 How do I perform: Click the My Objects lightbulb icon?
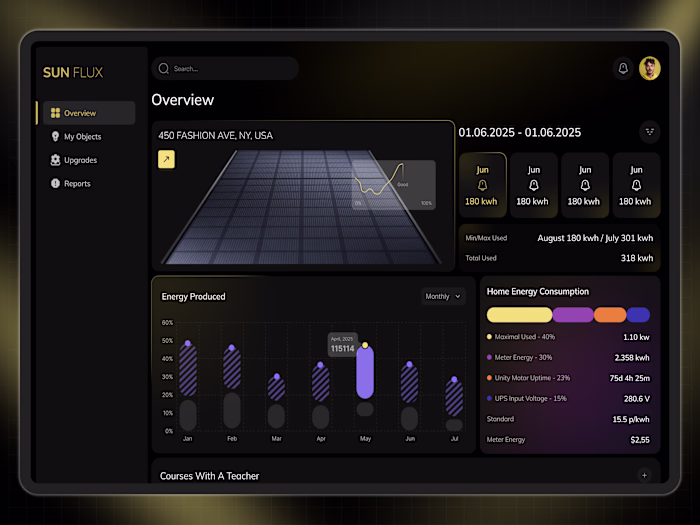pos(55,137)
